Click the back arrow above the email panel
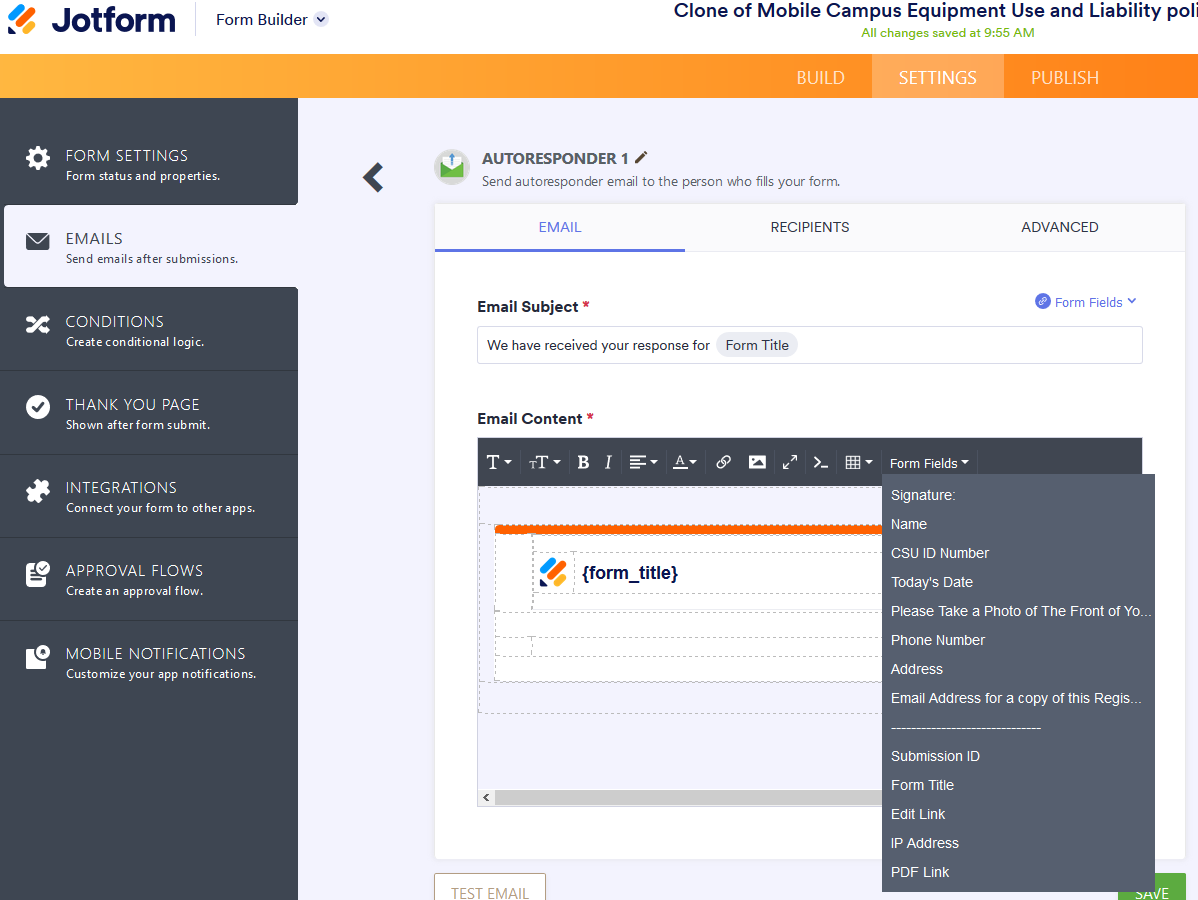 (x=372, y=177)
